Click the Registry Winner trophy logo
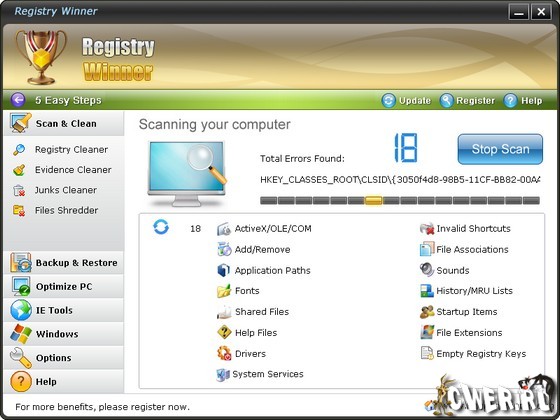This screenshot has height=420, width=560. [41, 57]
